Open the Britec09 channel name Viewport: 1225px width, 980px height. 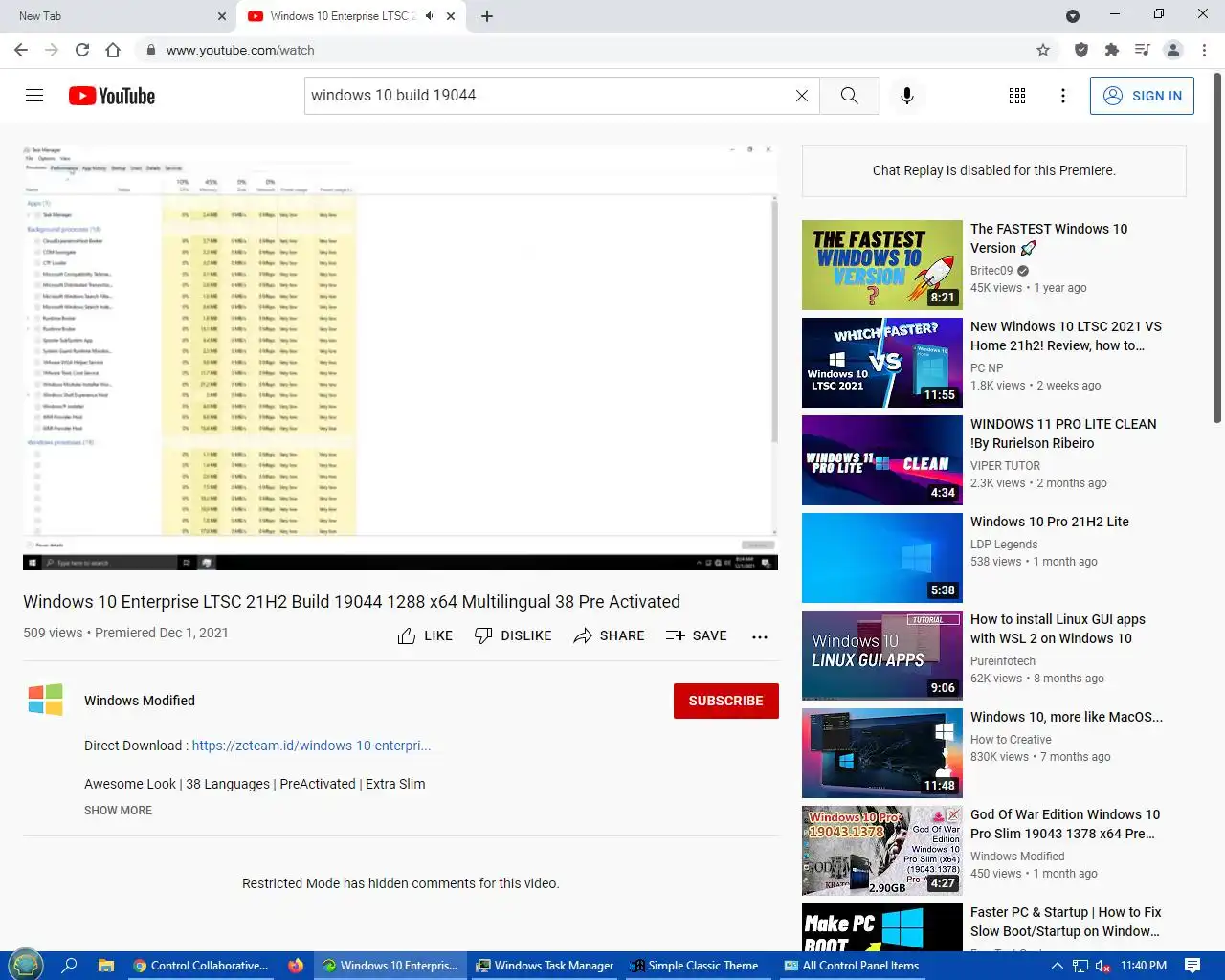pos(991,271)
